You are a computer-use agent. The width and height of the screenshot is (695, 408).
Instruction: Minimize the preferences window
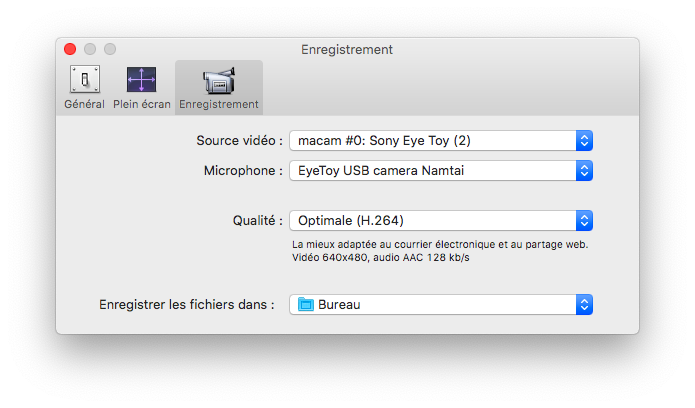(x=90, y=49)
